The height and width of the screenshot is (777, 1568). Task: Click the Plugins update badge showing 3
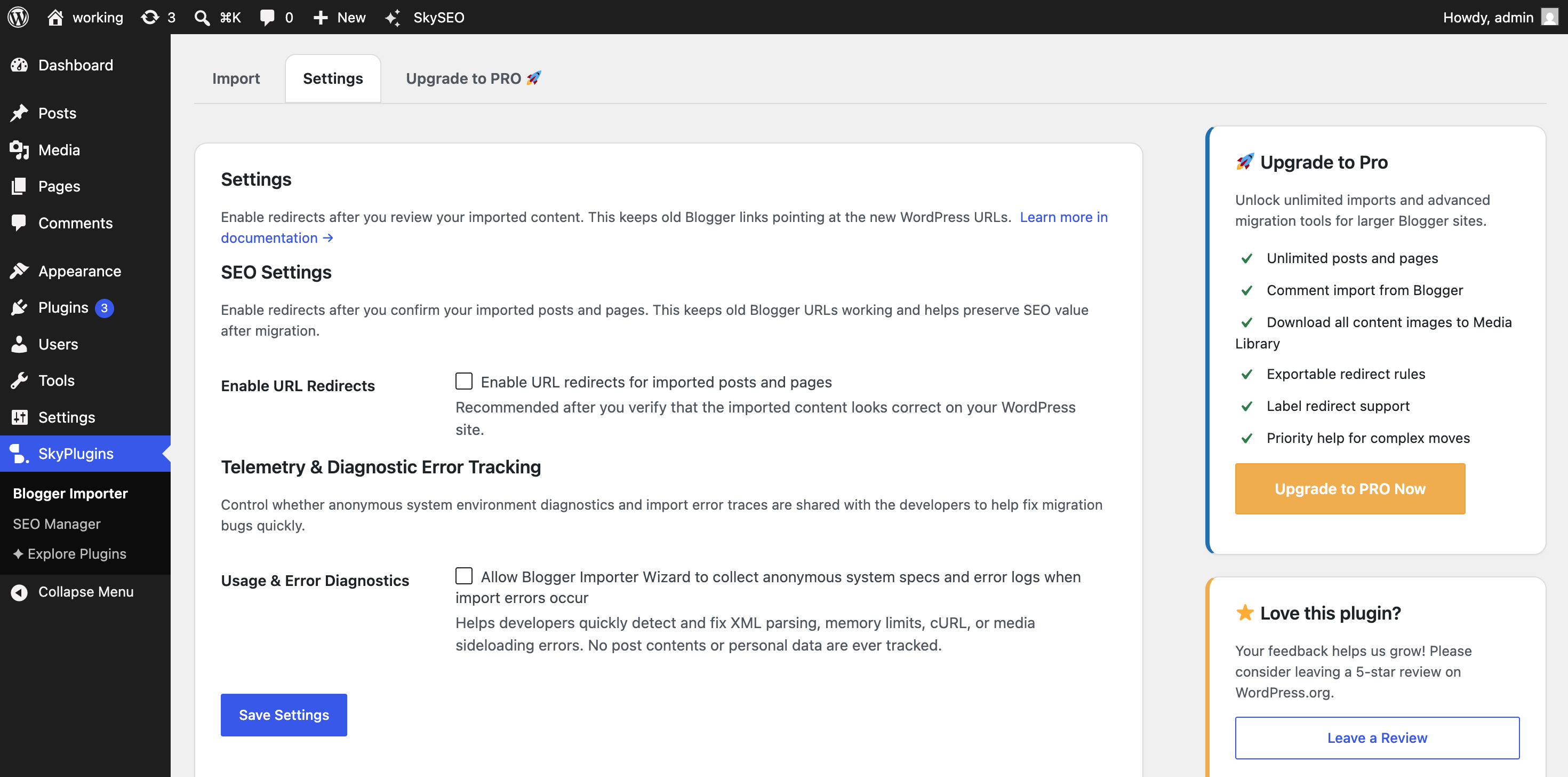point(104,307)
